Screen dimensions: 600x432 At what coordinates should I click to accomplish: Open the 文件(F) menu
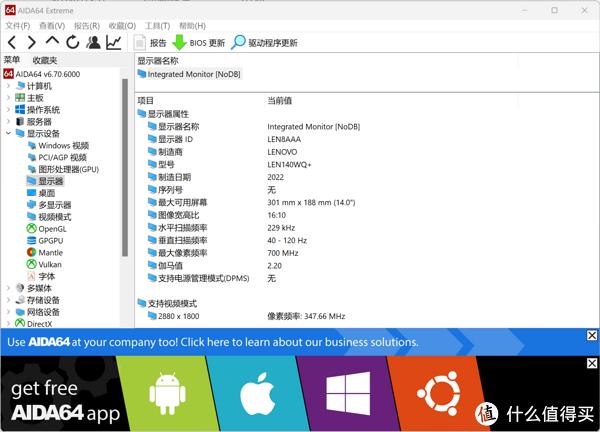[x=18, y=26]
